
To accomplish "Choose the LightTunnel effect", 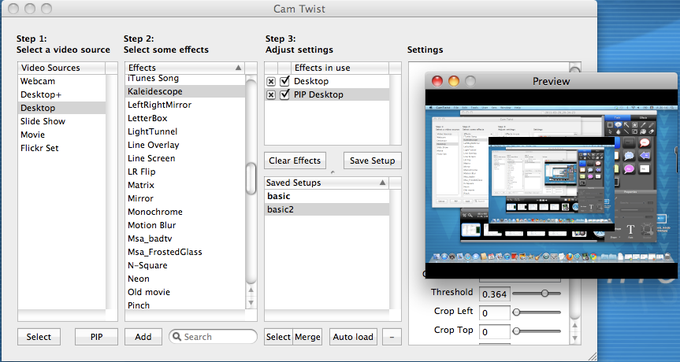I will [x=185, y=132].
